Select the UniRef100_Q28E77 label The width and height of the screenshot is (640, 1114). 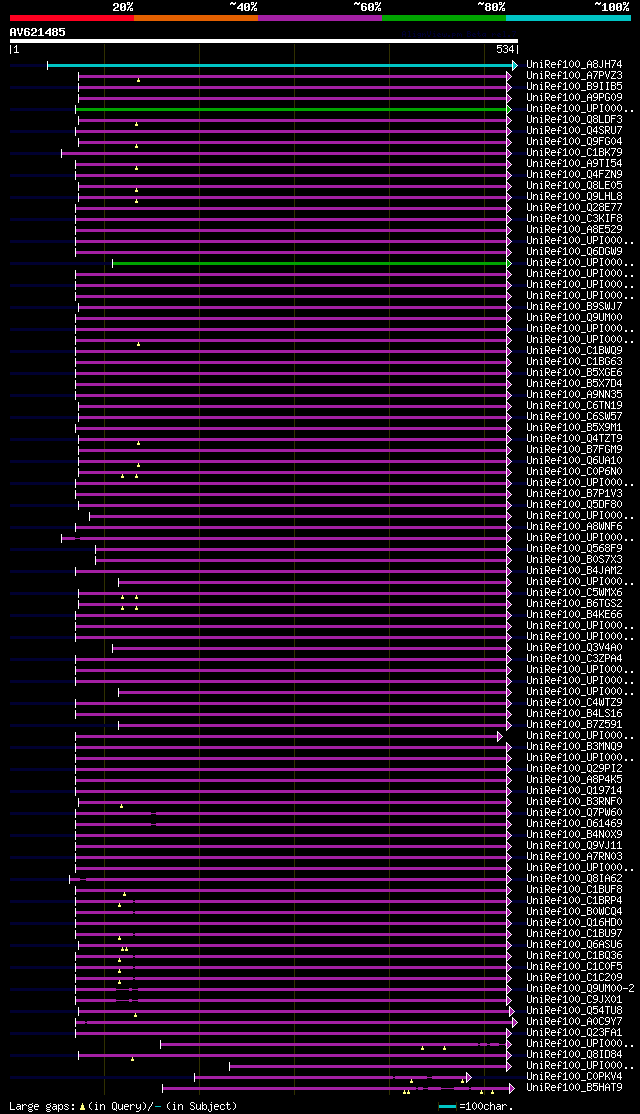(575, 207)
